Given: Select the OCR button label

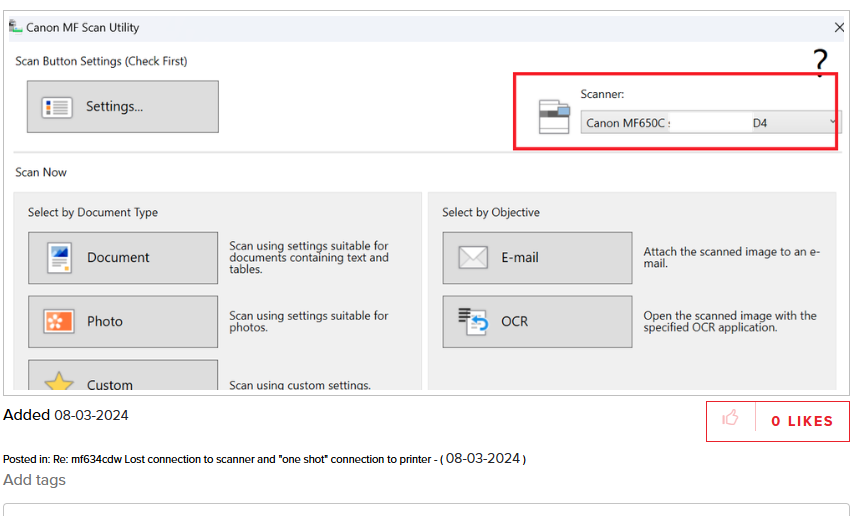Looking at the screenshot, I should point(515,322).
